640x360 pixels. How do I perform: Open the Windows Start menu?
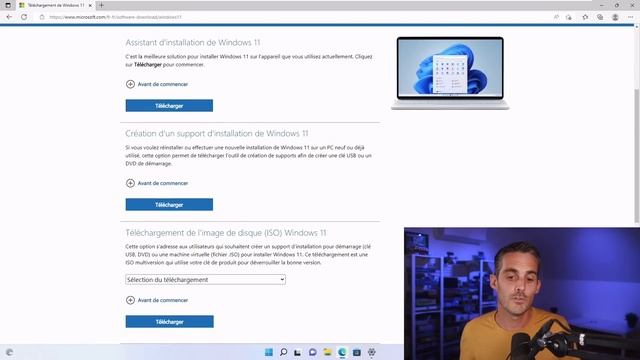pyautogui.click(x=269, y=352)
